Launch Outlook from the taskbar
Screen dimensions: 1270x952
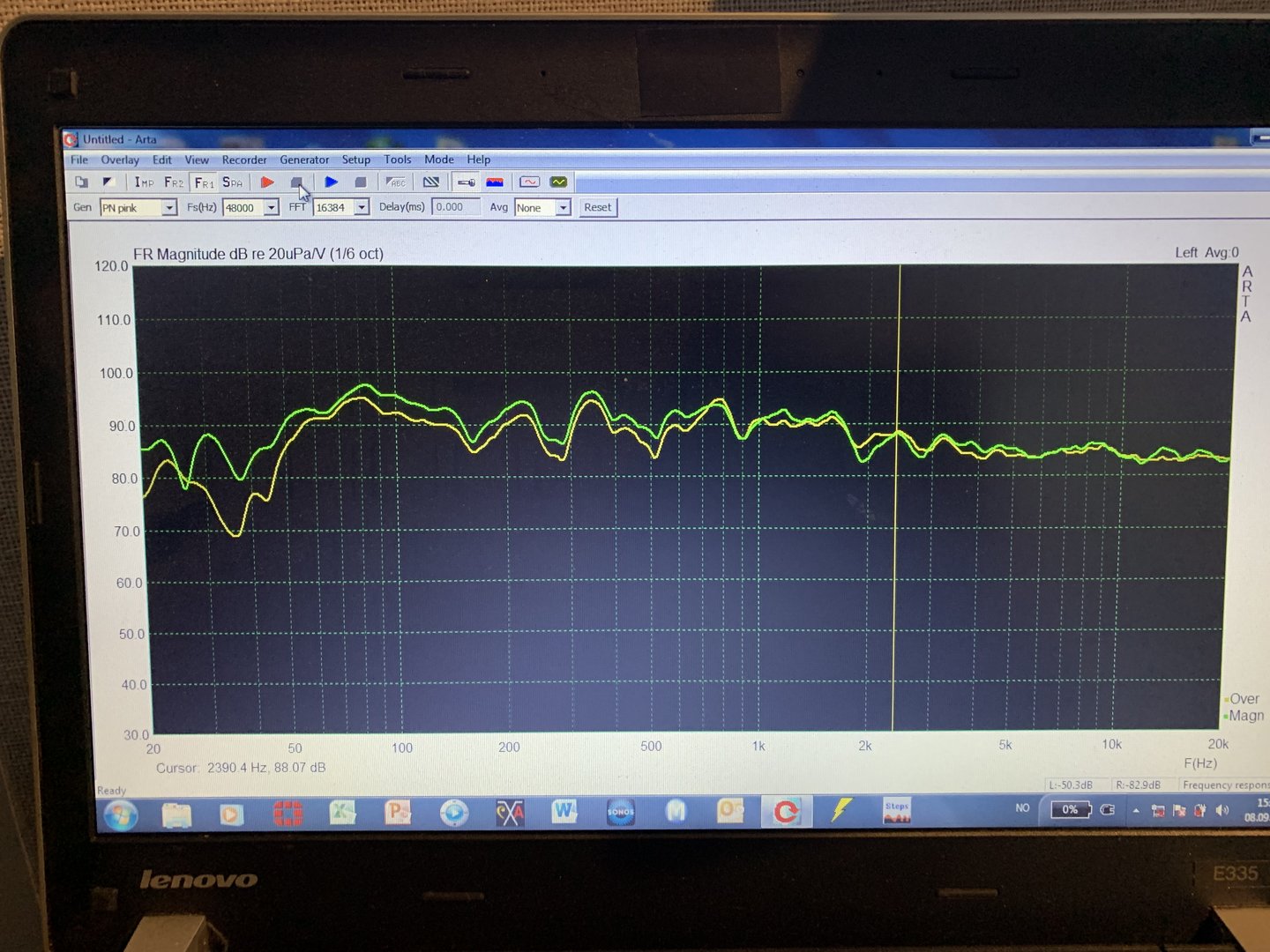pyautogui.click(x=730, y=810)
